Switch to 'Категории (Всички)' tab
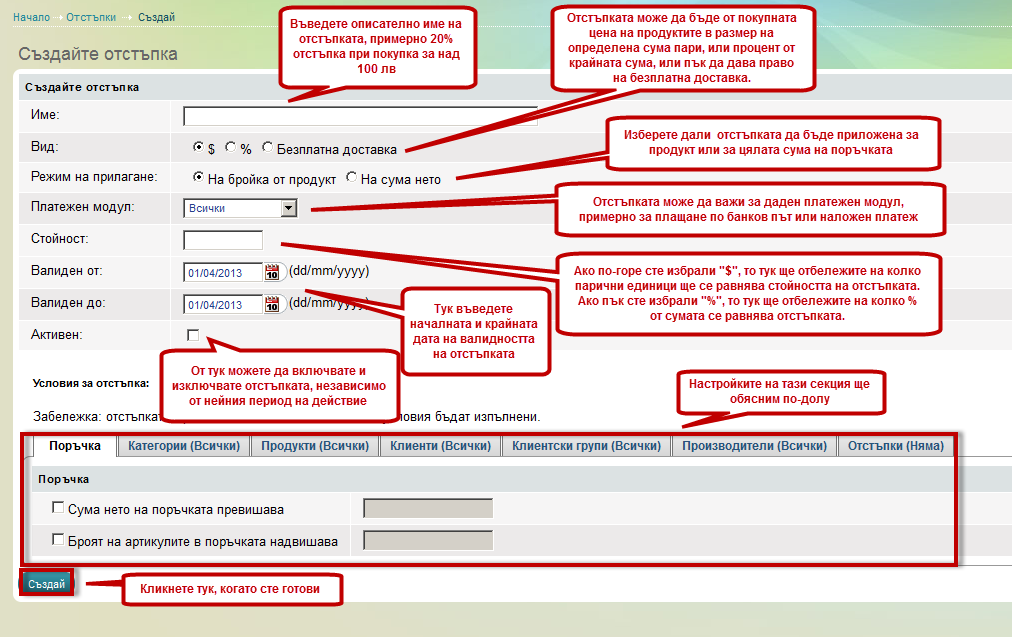 [183, 446]
